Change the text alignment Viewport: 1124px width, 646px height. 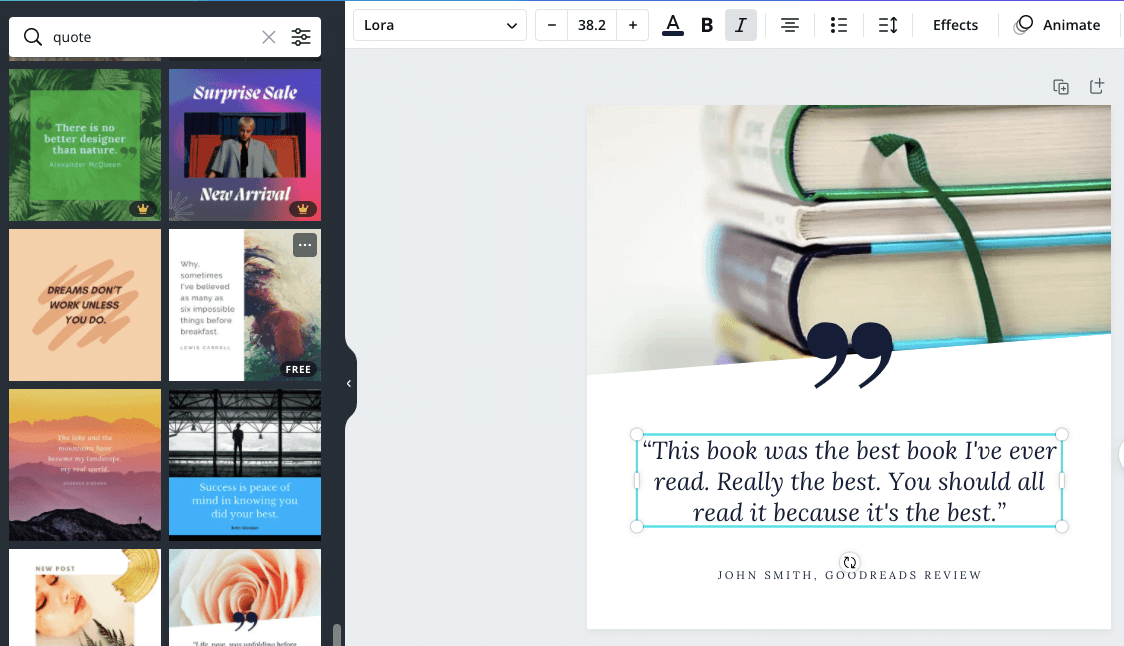790,25
